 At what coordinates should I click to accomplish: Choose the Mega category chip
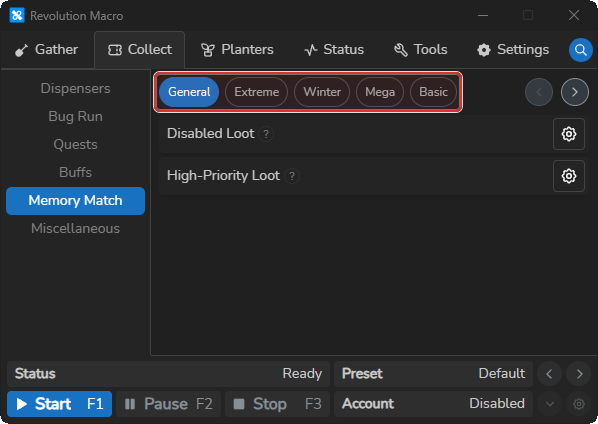380,92
